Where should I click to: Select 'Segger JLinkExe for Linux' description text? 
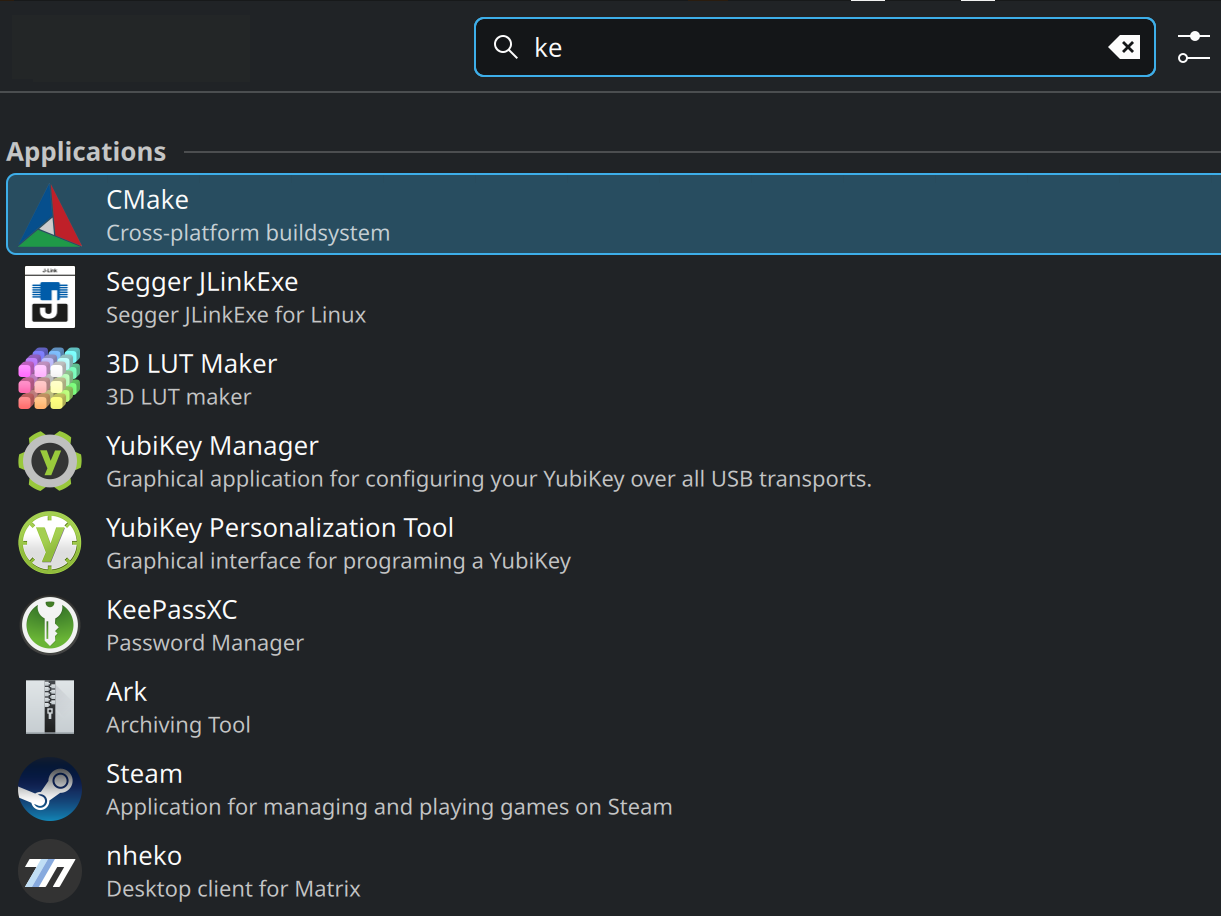[x=236, y=315]
